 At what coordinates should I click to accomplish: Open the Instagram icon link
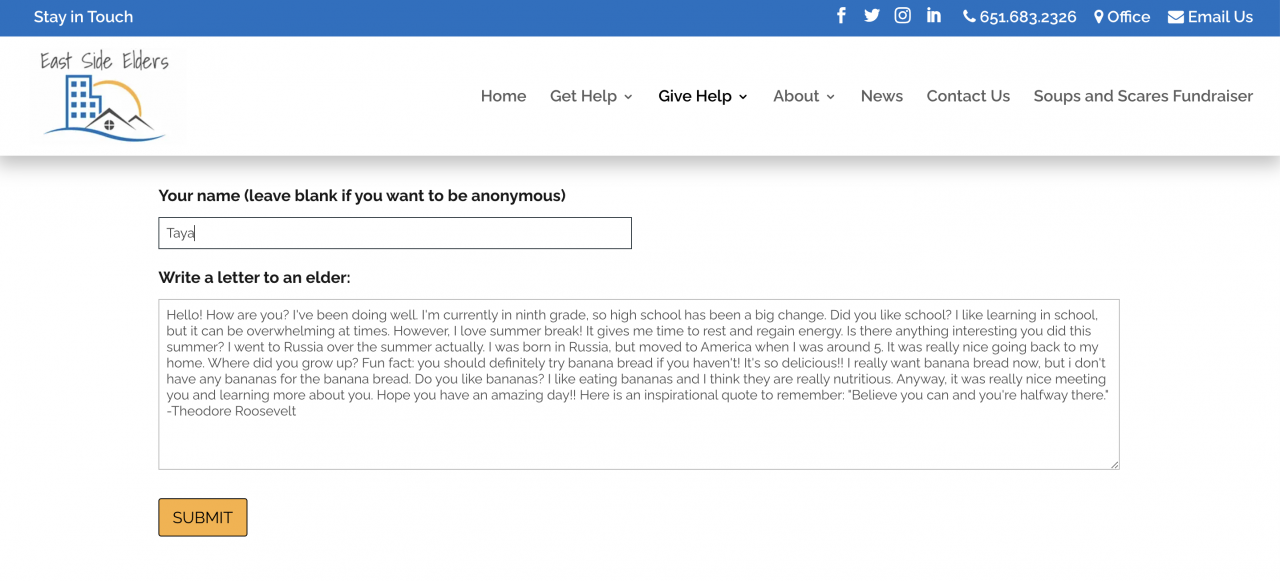click(x=903, y=15)
